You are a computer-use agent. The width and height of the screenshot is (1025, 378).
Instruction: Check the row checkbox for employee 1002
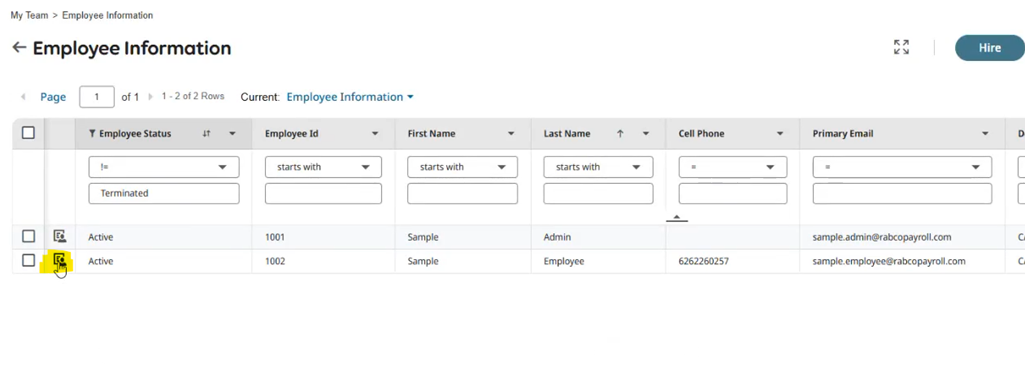tap(28, 260)
